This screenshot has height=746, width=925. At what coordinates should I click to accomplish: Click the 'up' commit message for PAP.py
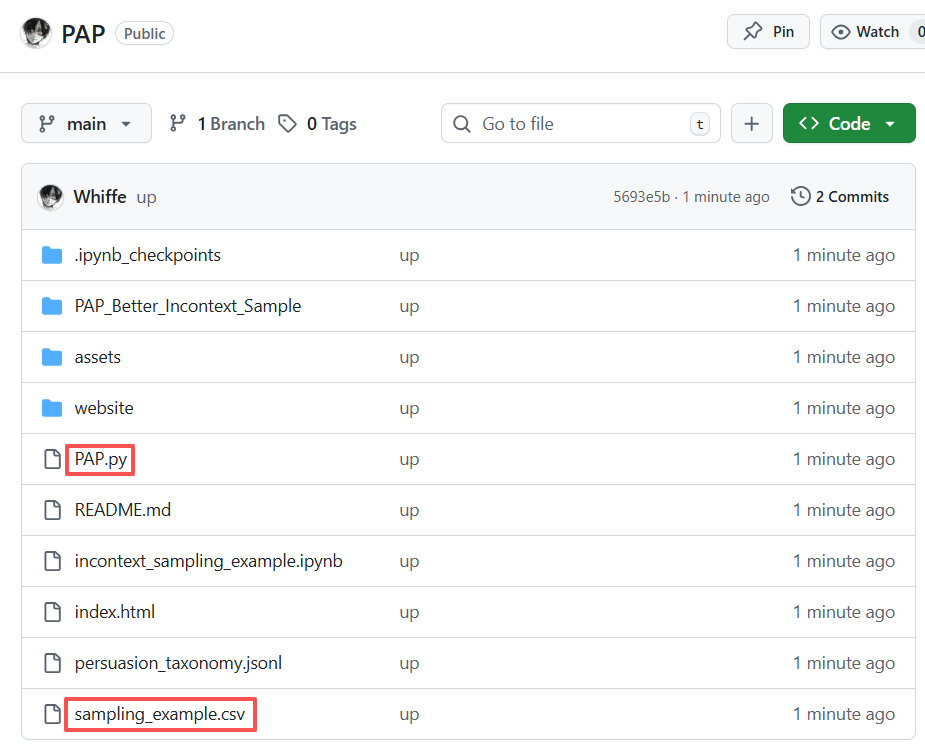click(409, 461)
